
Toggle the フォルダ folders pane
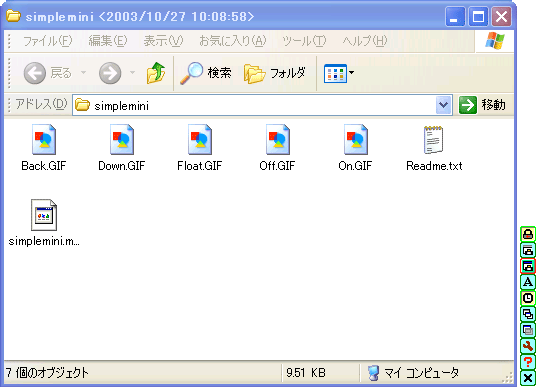275,73
